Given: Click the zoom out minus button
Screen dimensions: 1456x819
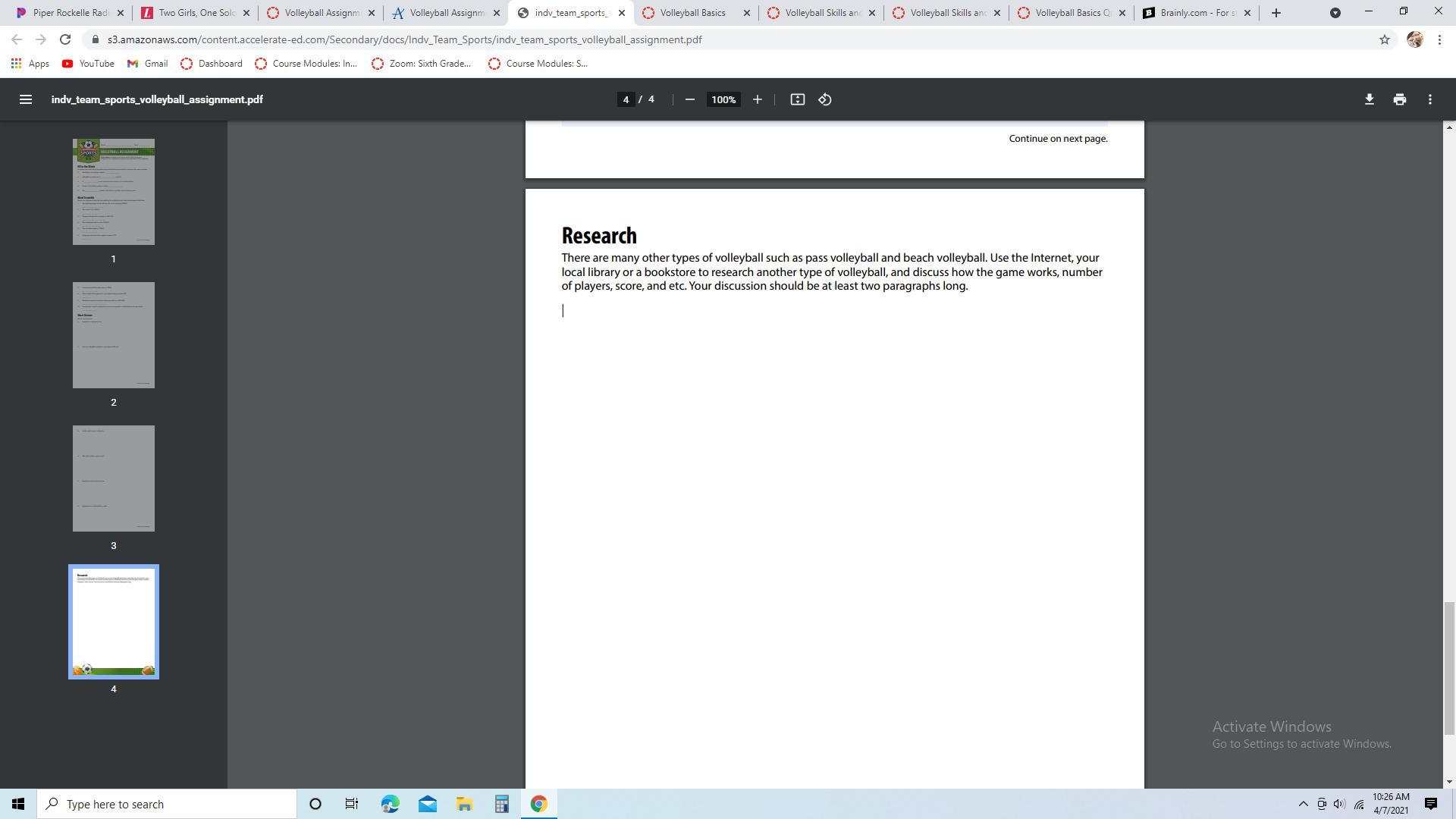Looking at the screenshot, I should click(x=689, y=99).
